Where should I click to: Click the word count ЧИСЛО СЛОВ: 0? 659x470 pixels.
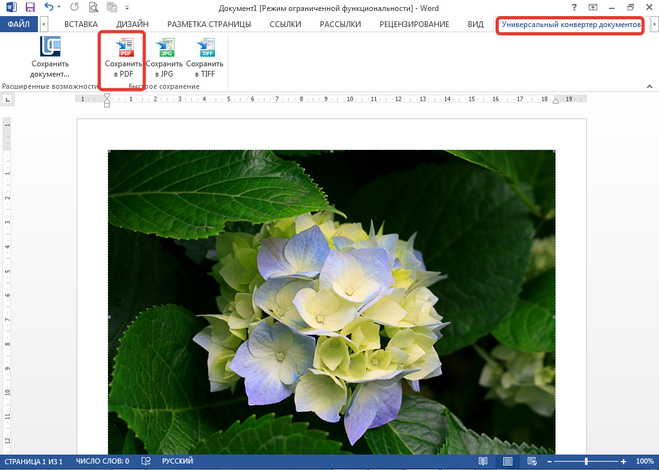(x=103, y=462)
